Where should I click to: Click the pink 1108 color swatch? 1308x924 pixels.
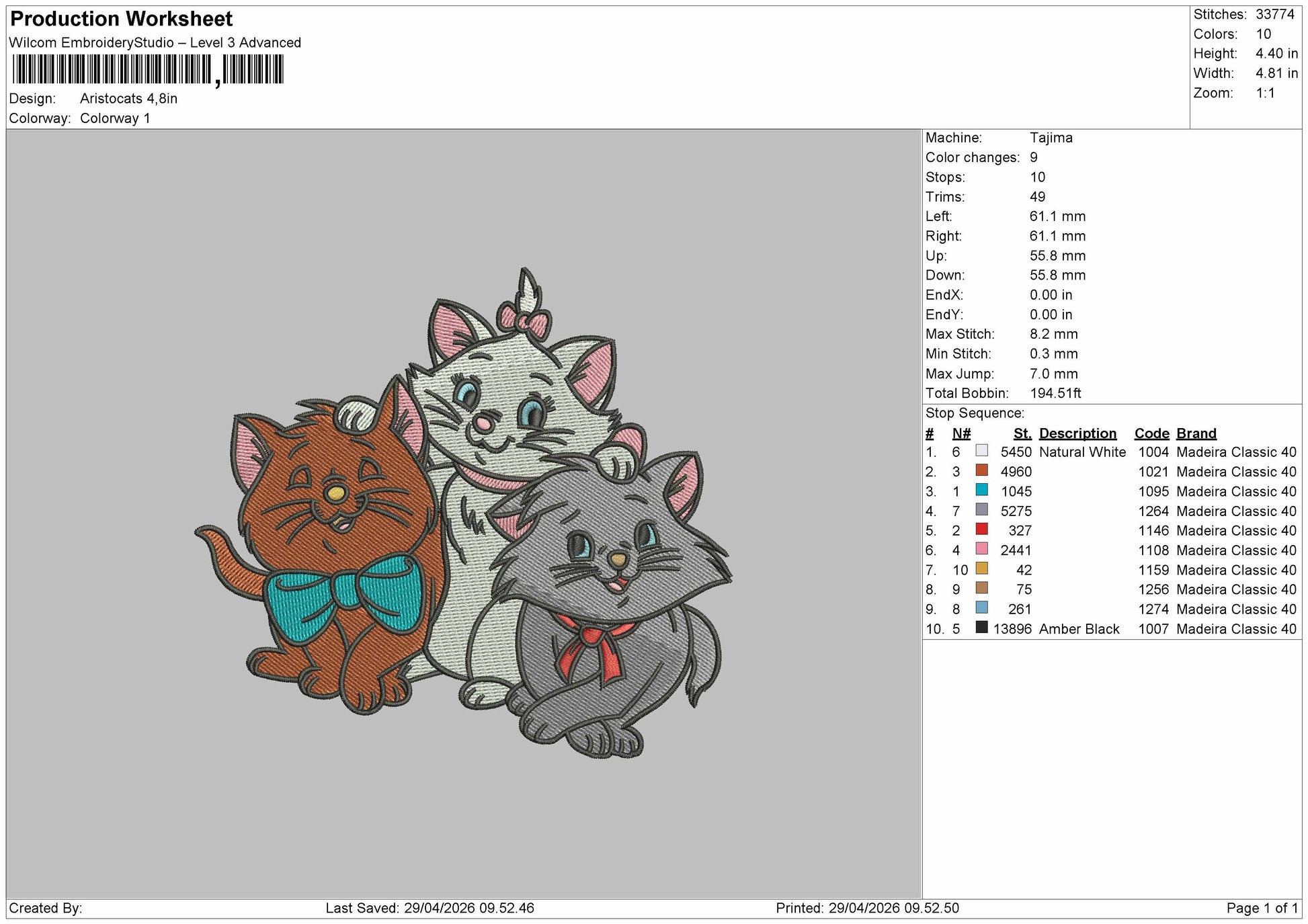point(981,549)
